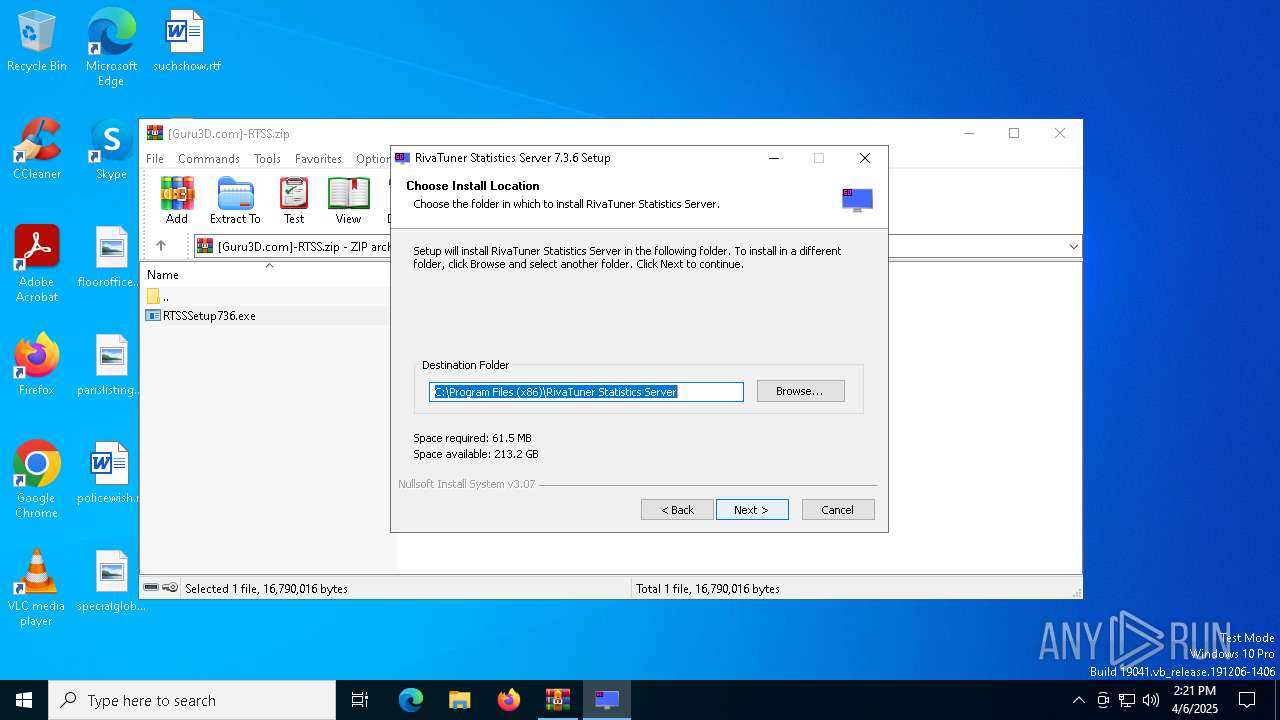
Task: Switch to RTSS Setup on the taskbar
Action: 607,700
